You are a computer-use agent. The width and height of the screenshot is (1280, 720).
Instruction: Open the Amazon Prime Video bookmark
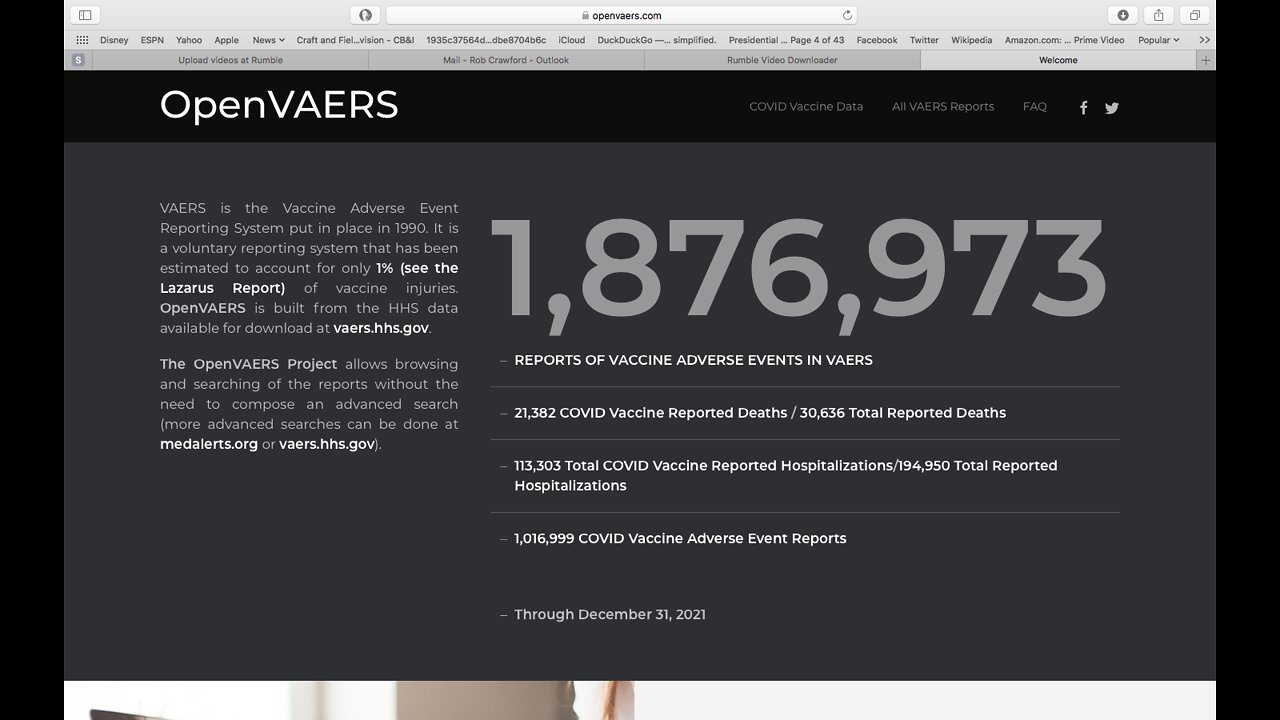coord(1064,40)
